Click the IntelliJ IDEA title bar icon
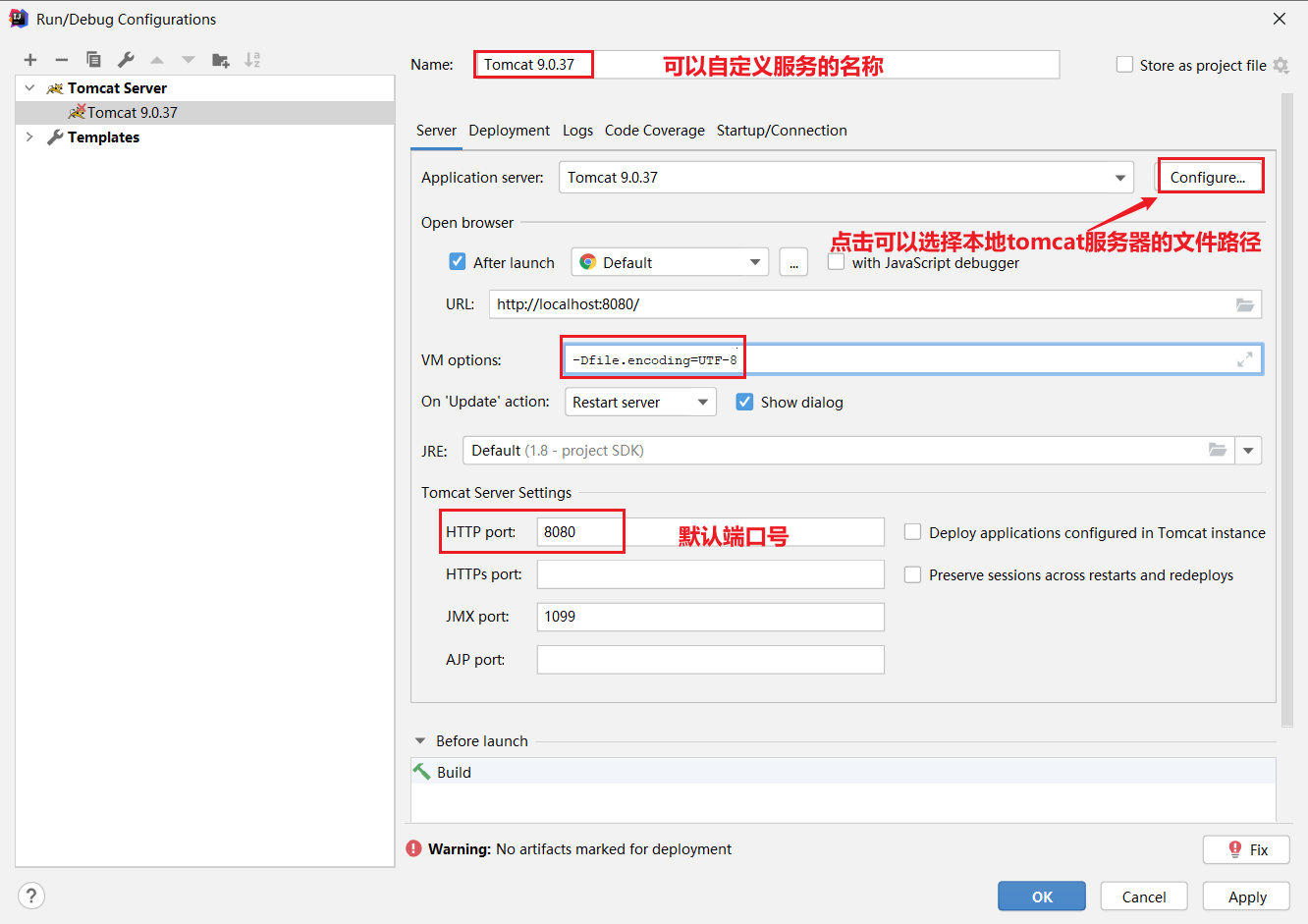Screen dimensions: 1308x924 [19, 19]
